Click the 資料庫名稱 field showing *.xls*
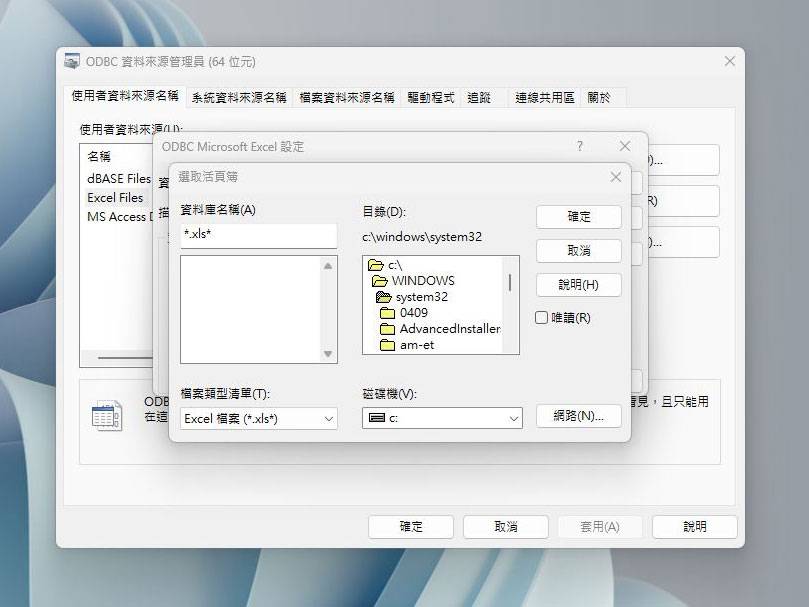The width and height of the screenshot is (809, 607). pos(258,235)
